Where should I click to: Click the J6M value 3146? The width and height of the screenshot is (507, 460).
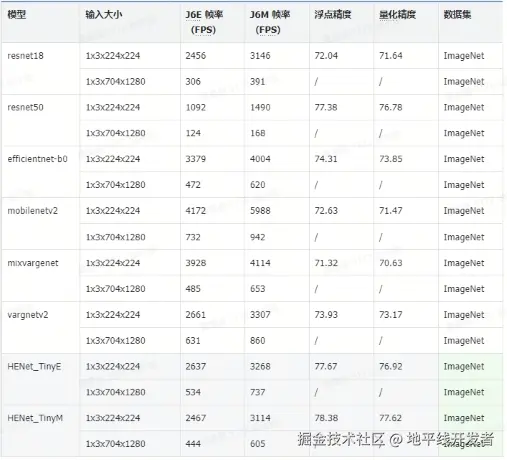(x=260, y=56)
